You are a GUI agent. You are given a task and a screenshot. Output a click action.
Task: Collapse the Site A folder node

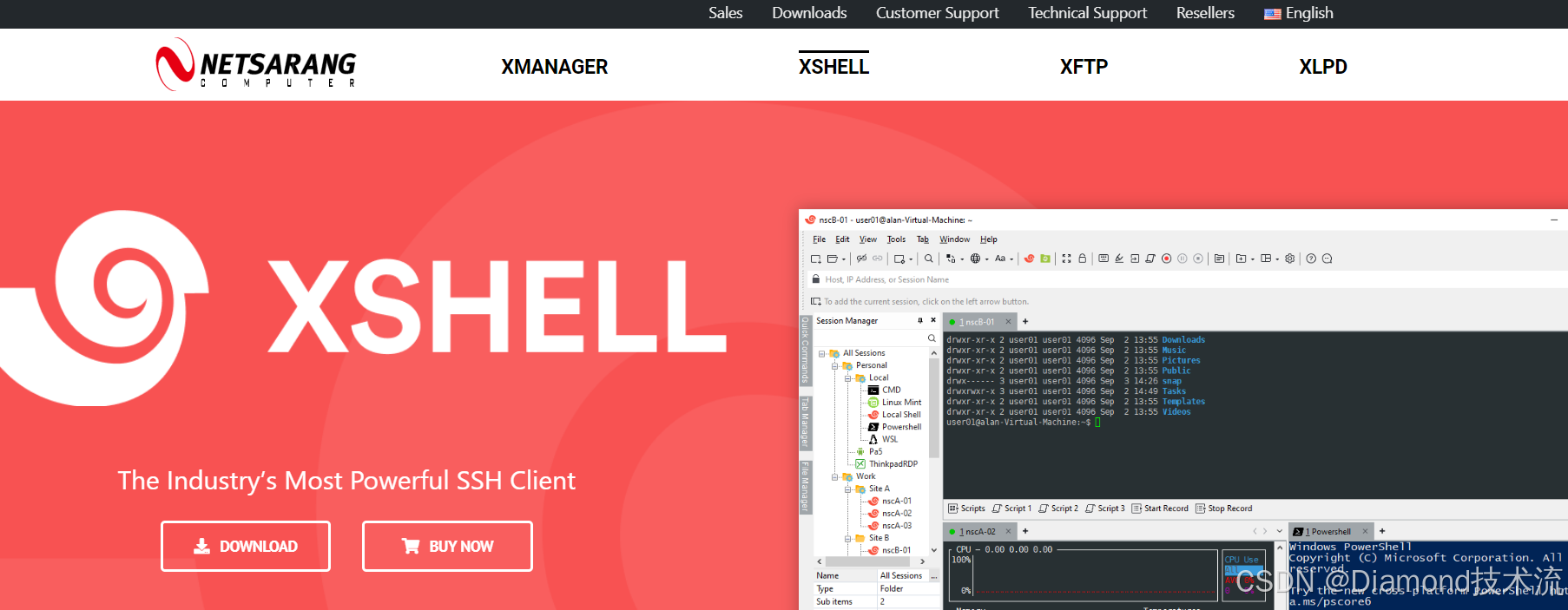pyautogui.click(x=848, y=489)
